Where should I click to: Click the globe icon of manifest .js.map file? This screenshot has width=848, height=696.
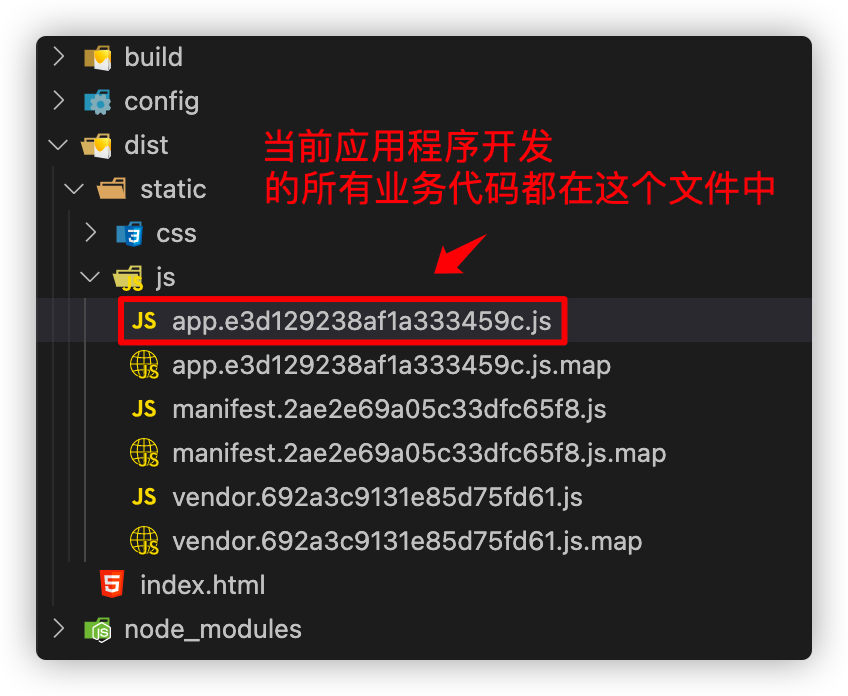coord(144,453)
